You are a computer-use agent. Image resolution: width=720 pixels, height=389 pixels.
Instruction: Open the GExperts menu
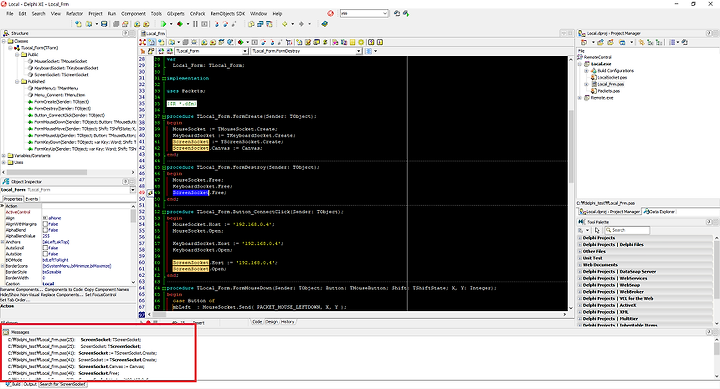click(175, 14)
